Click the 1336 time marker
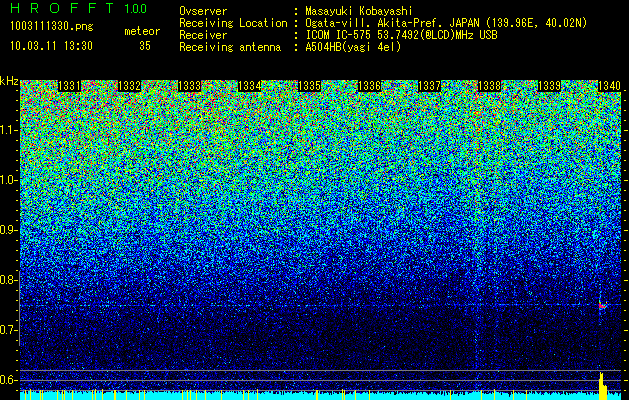Viewport: 629px width, 400px height. click(369, 86)
